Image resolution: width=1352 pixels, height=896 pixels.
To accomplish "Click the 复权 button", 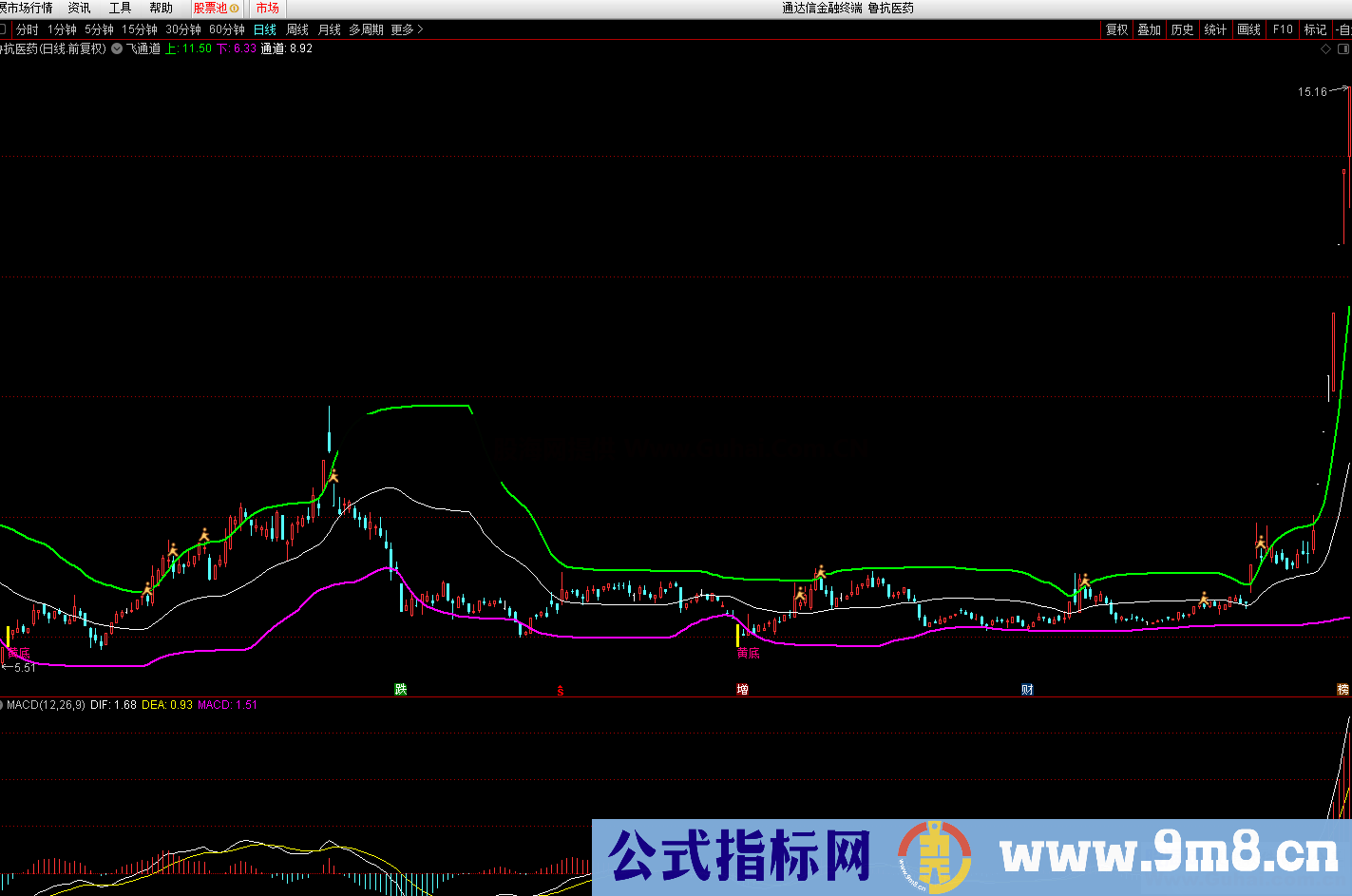I will (x=1117, y=29).
